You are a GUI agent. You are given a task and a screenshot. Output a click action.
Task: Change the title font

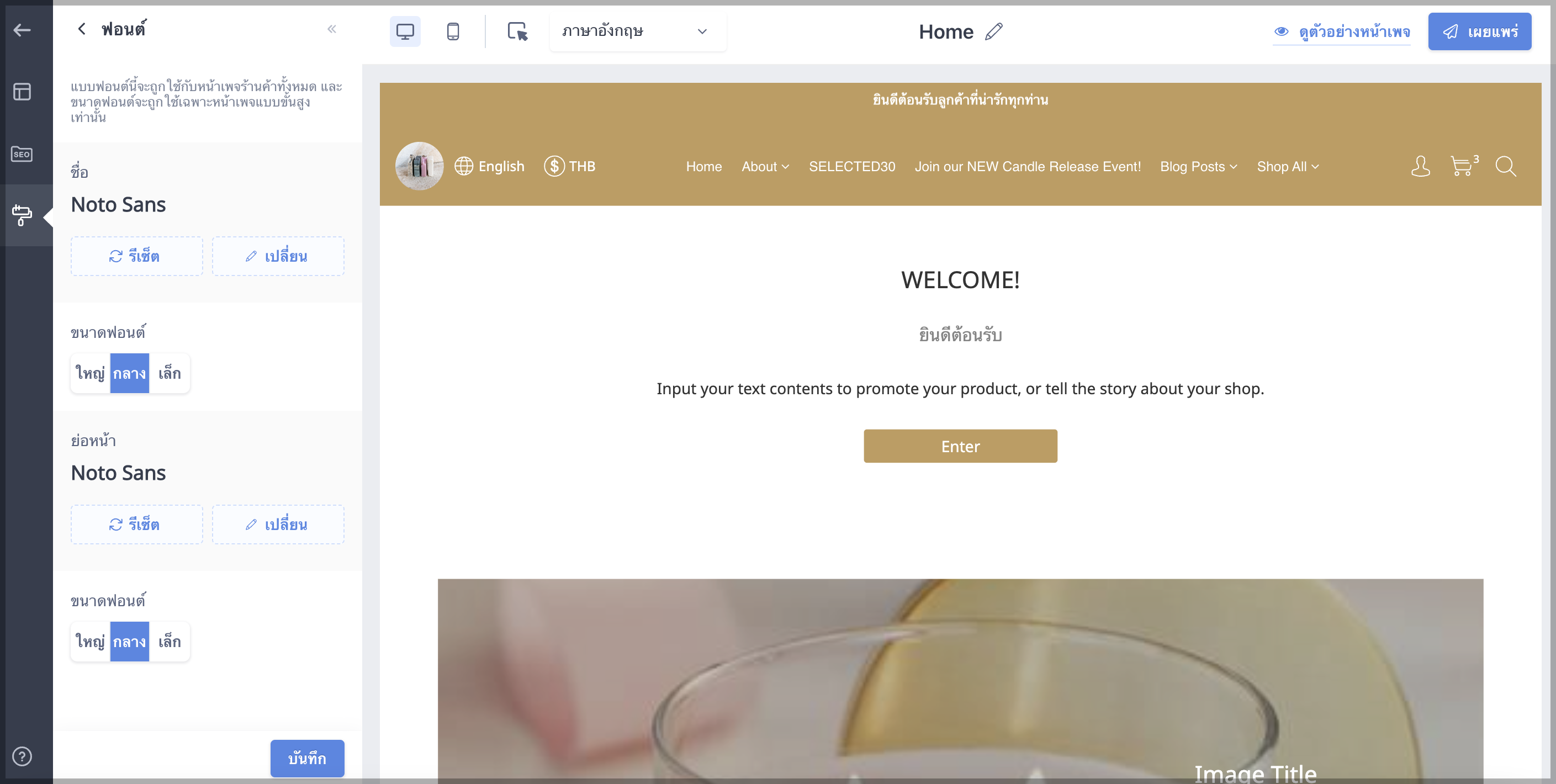pyautogui.click(x=278, y=256)
